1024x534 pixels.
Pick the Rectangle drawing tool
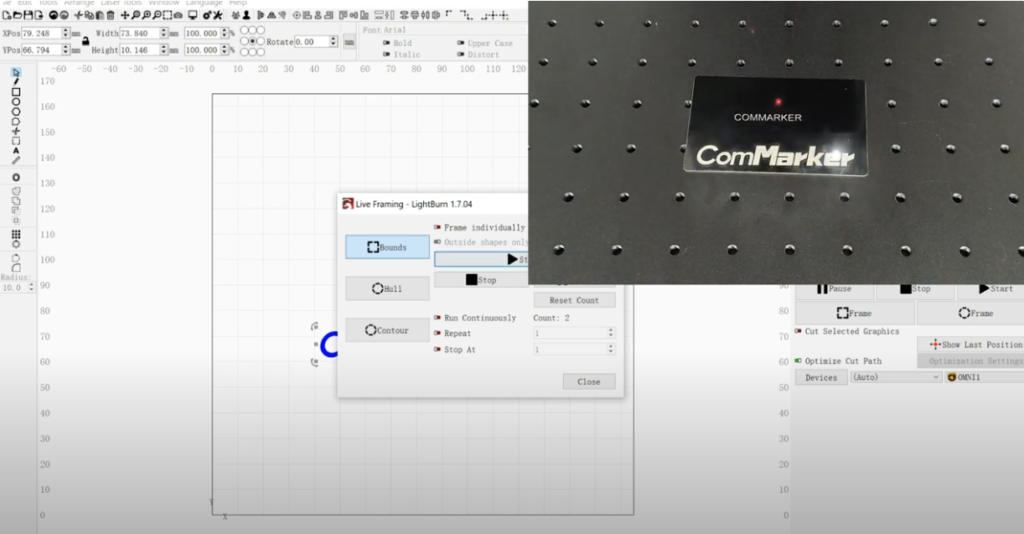tap(16, 92)
